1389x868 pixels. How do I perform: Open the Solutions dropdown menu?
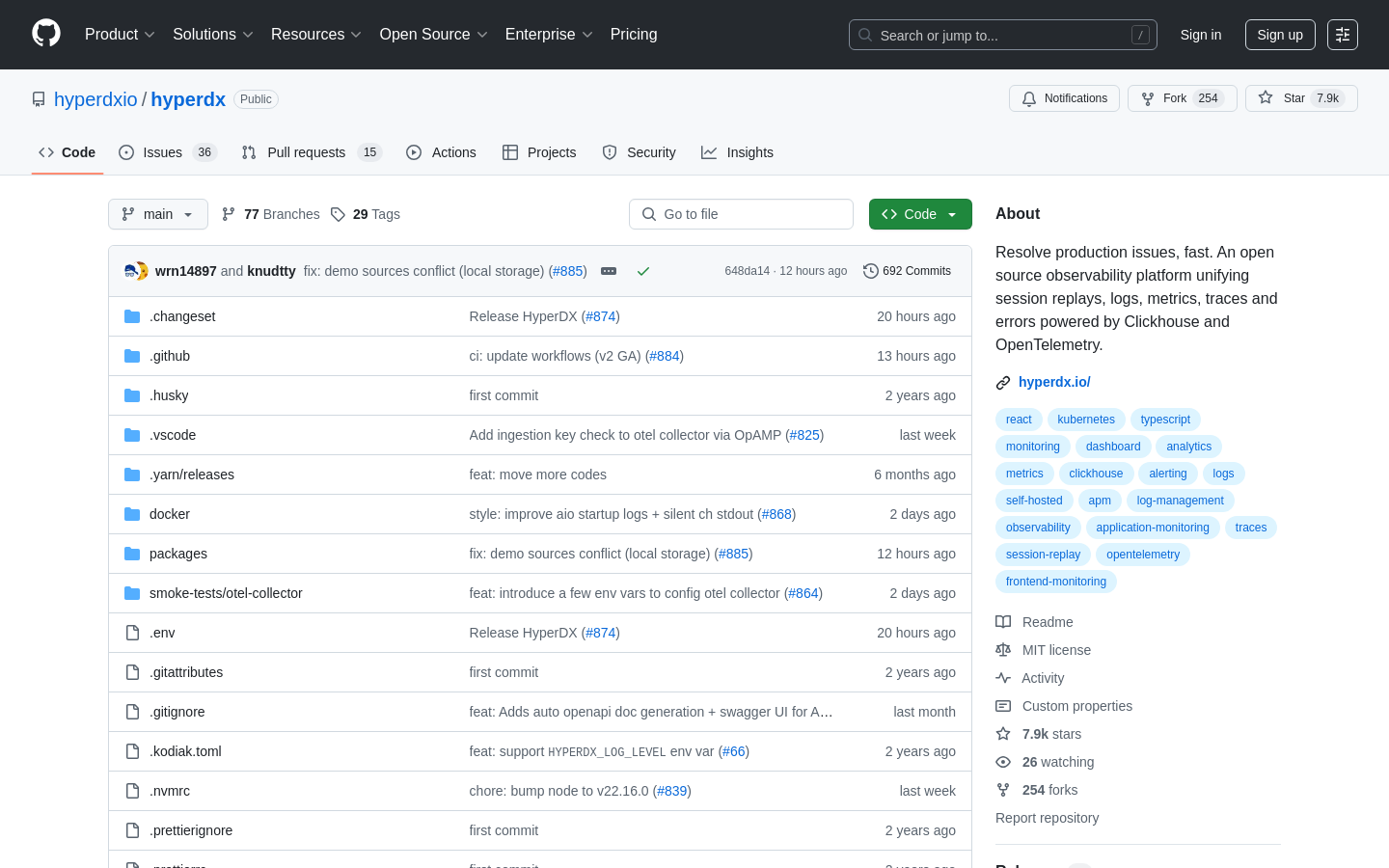213,35
